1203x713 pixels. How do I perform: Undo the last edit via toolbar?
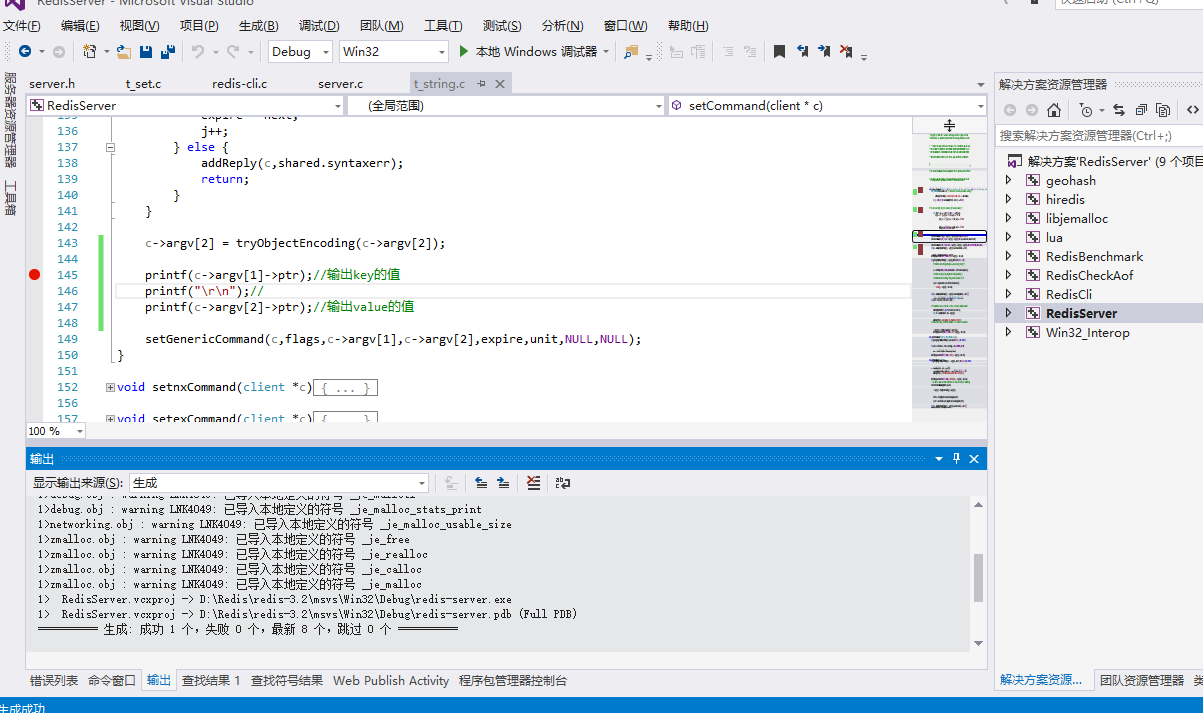tap(198, 51)
